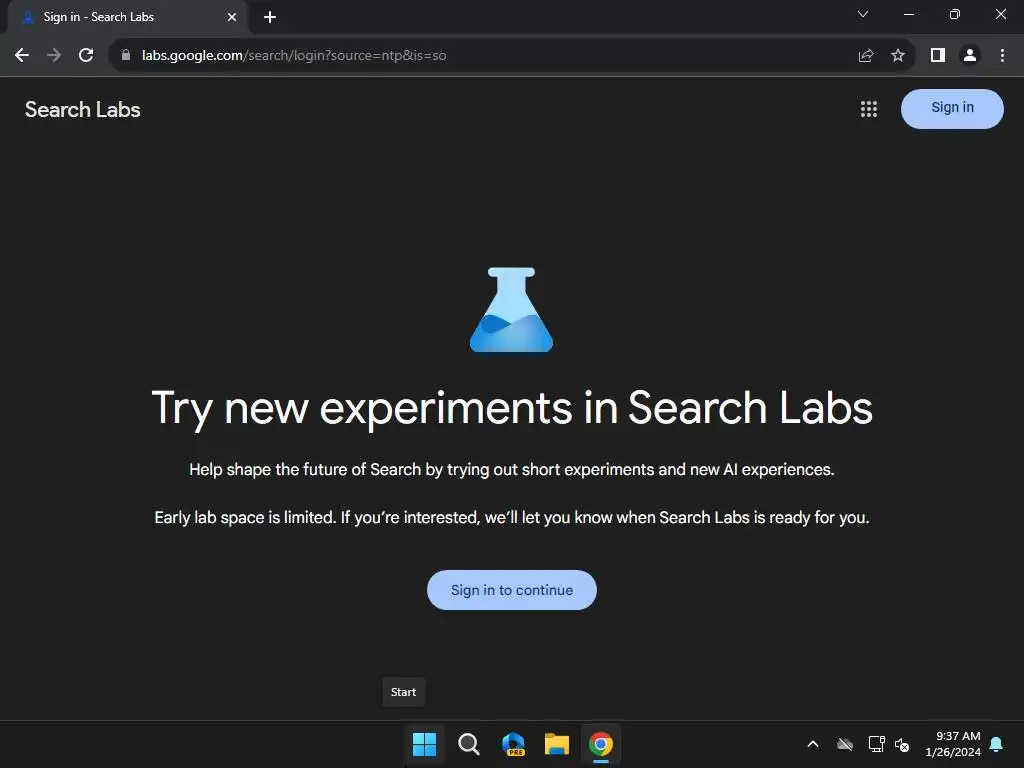This screenshot has height=768, width=1024.
Task: Close the Search Labs tab
Action: click(x=232, y=17)
